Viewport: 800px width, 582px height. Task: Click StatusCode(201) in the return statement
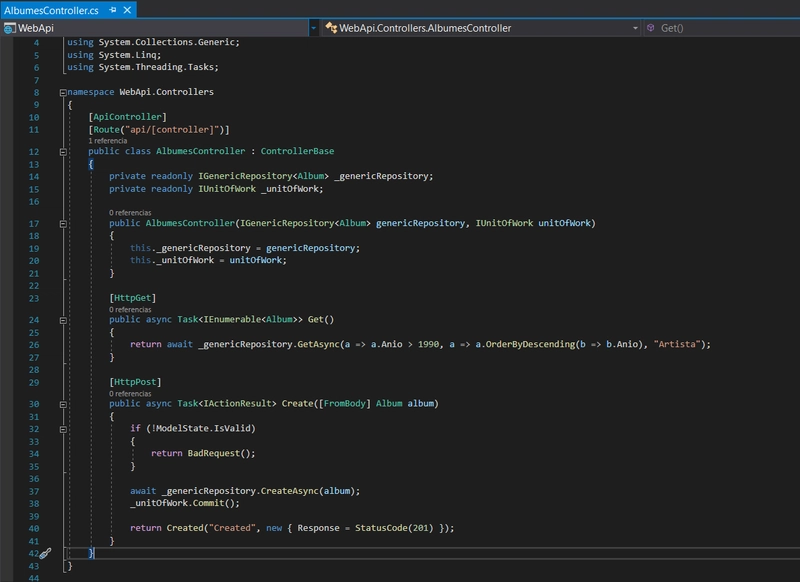pyautogui.click(x=394, y=528)
